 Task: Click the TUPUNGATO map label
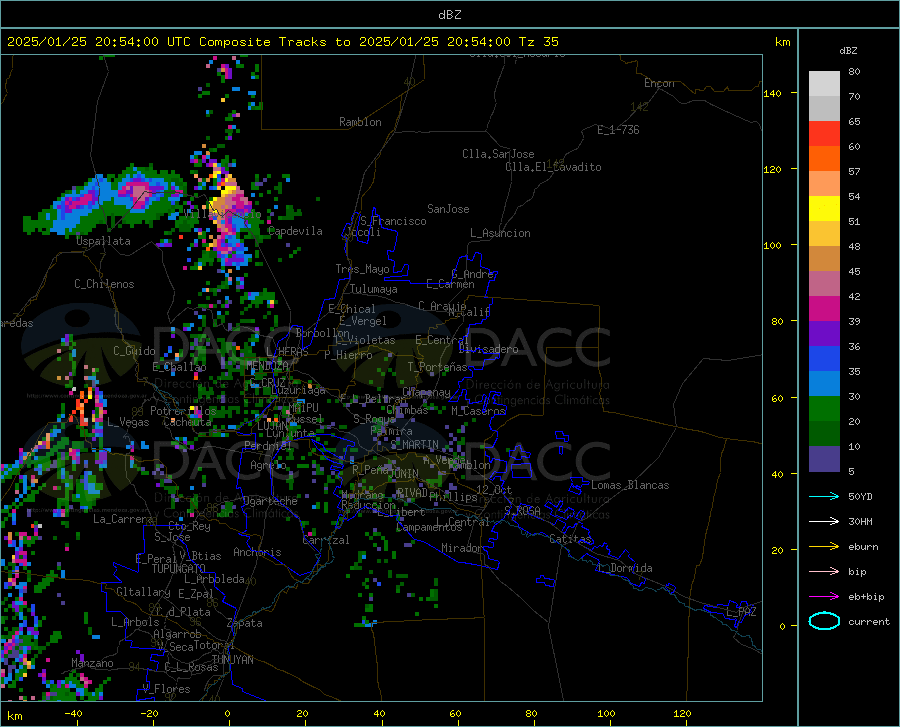click(179, 569)
